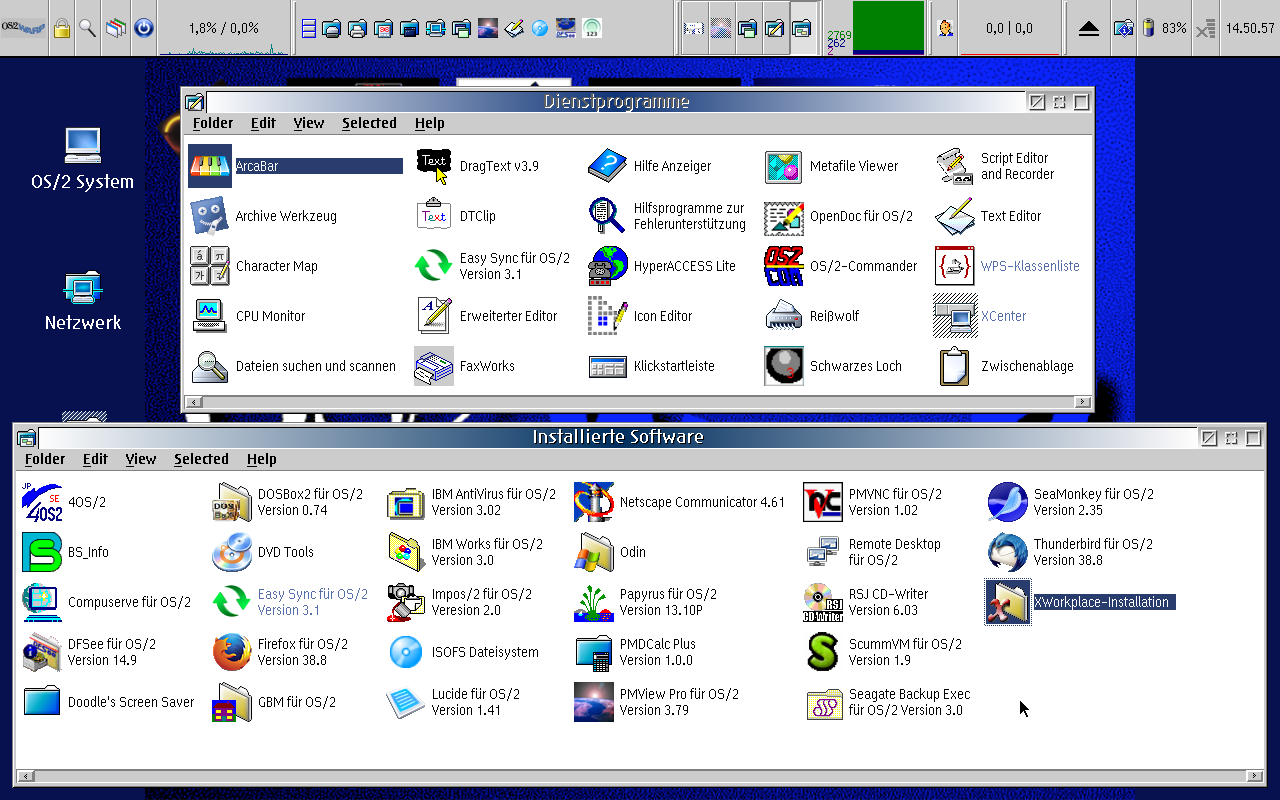The width and height of the screenshot is (1280, 800).
Task: Select RSJ CD-Writer icon
Action: click(x=823, y=602)
